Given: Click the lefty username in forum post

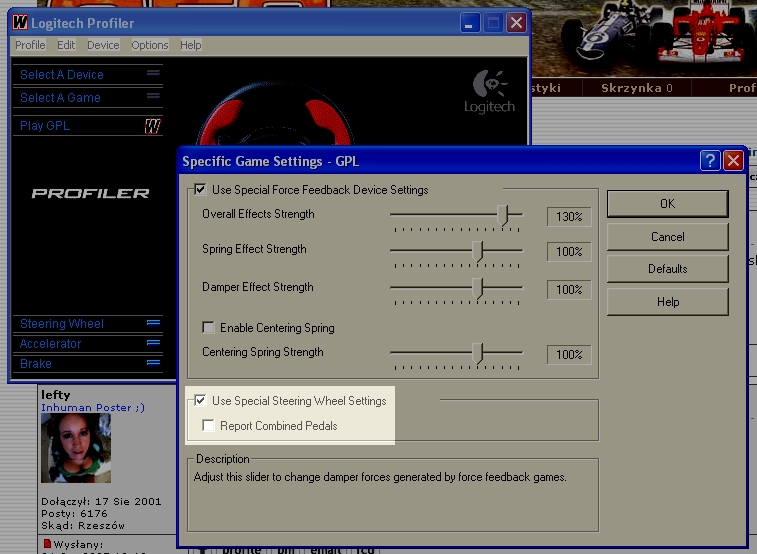Looking at the screenshot, I should point(56,395).
